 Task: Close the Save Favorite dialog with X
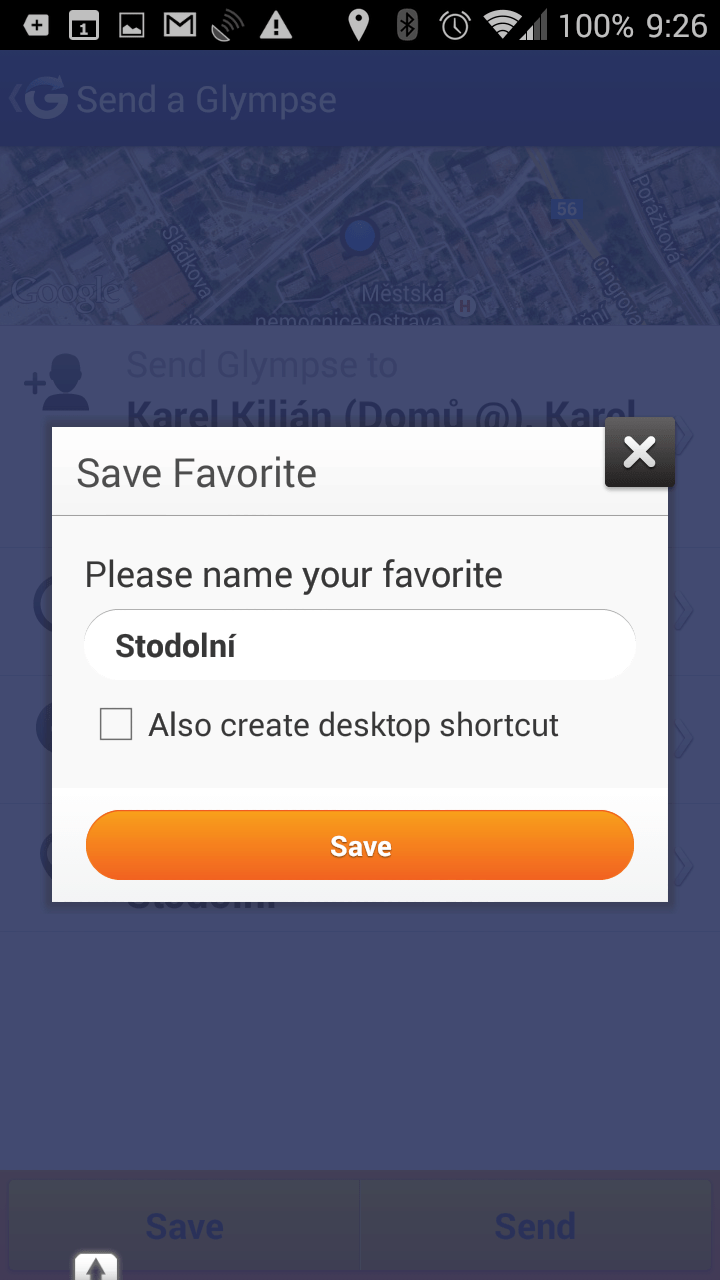point(640,453)
